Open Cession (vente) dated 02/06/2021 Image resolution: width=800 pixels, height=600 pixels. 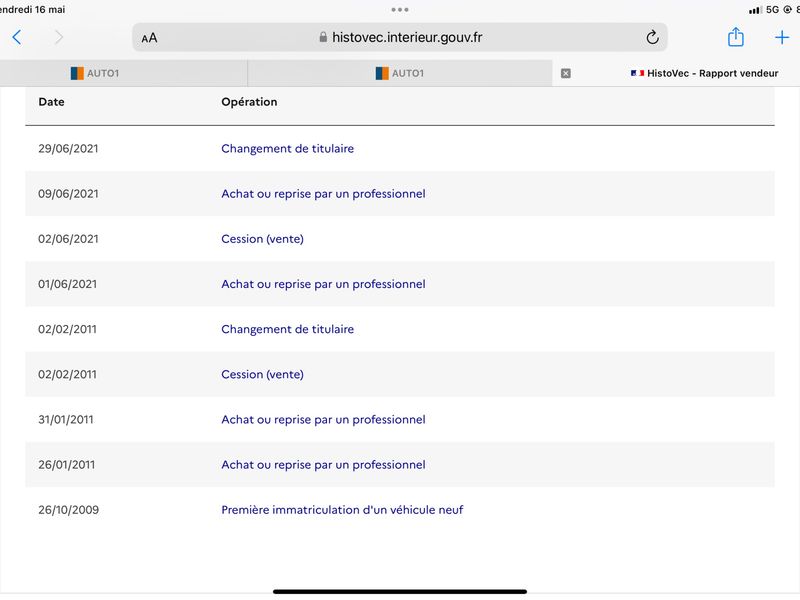[262, 239]
